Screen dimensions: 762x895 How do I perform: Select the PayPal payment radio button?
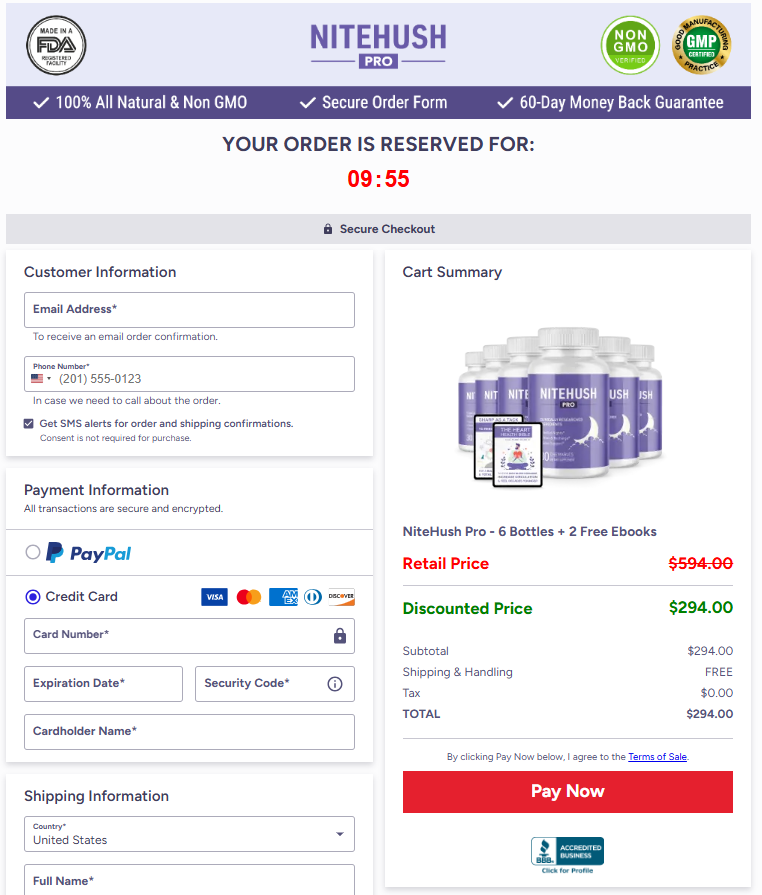click(x=32, y=552)
